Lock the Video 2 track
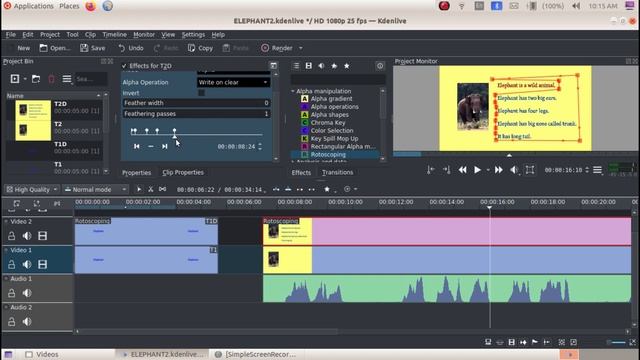640x360 pixels. (11, 236)
